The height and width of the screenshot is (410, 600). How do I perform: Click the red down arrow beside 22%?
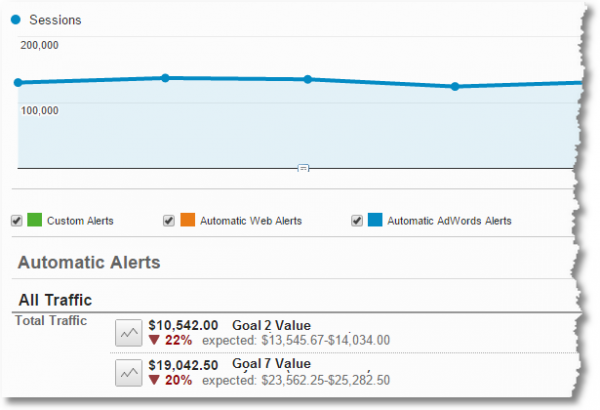153,340
